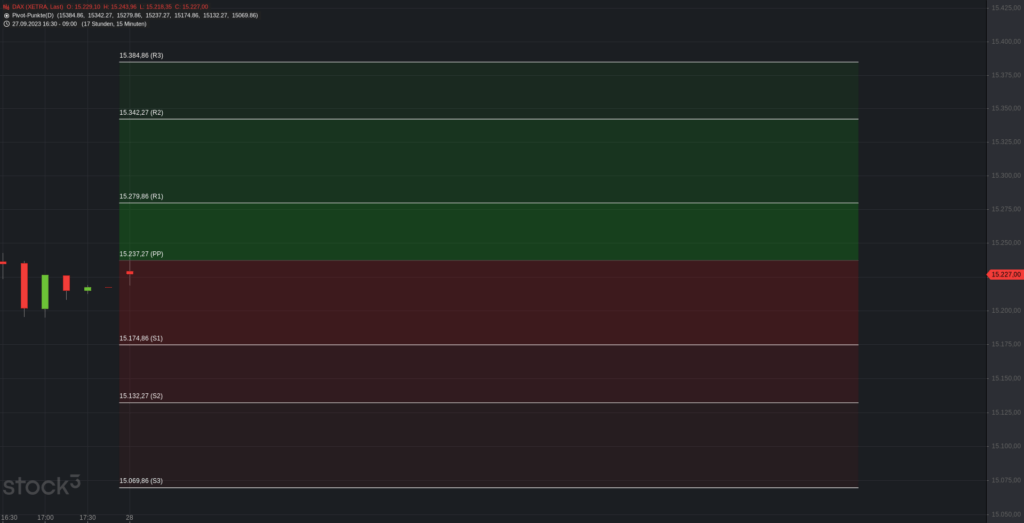Image resolution: width=1024 pixels, height=523 pixels.
Task: Click the candlestick icon beside DAX title
Action: tap(6, 7)
